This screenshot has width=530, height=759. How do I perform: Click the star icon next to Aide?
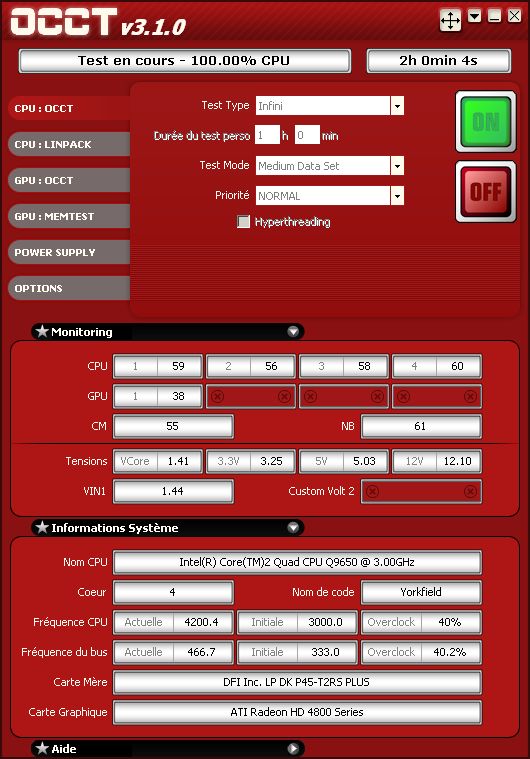point(43,748)
